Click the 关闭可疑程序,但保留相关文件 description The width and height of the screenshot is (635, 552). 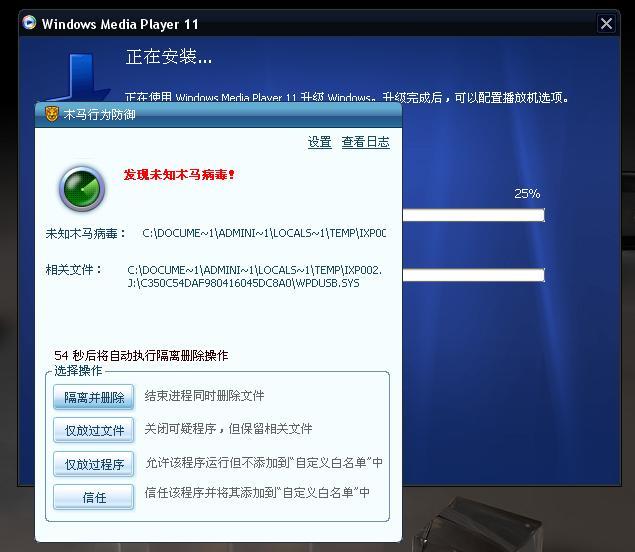tap(228, 429)
